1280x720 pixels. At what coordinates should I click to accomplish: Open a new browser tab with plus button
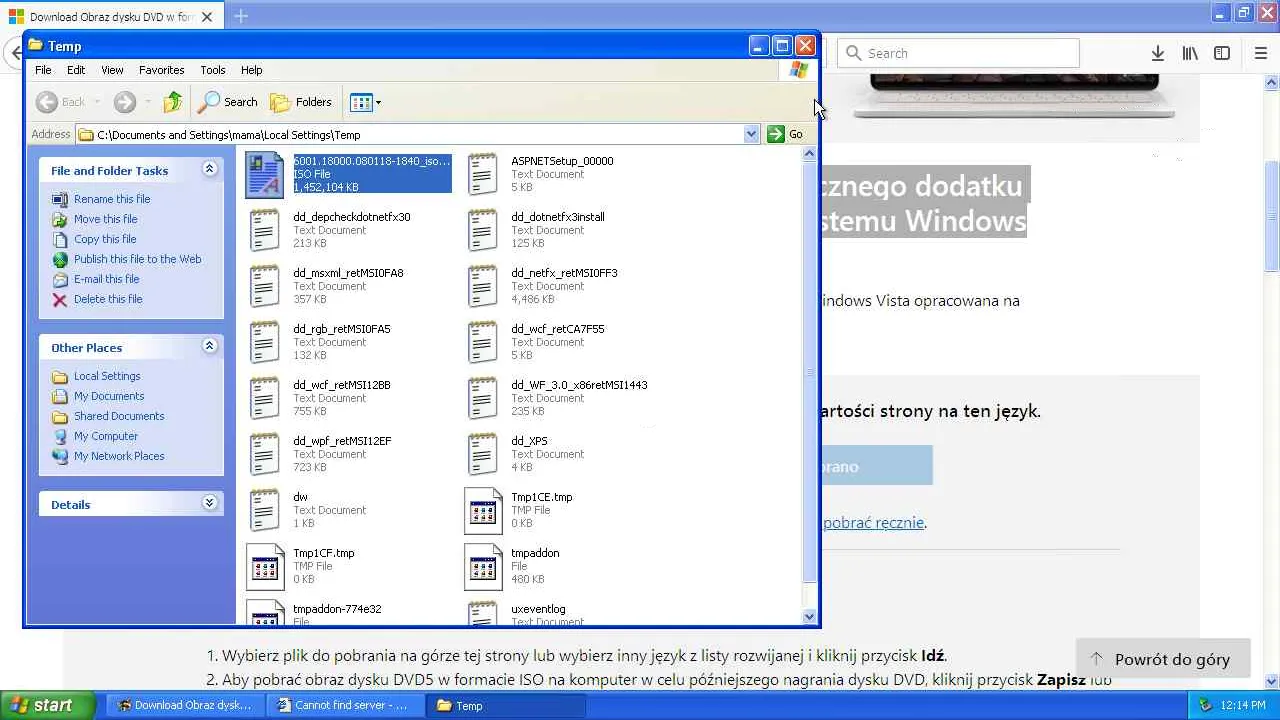pos(241,16)
